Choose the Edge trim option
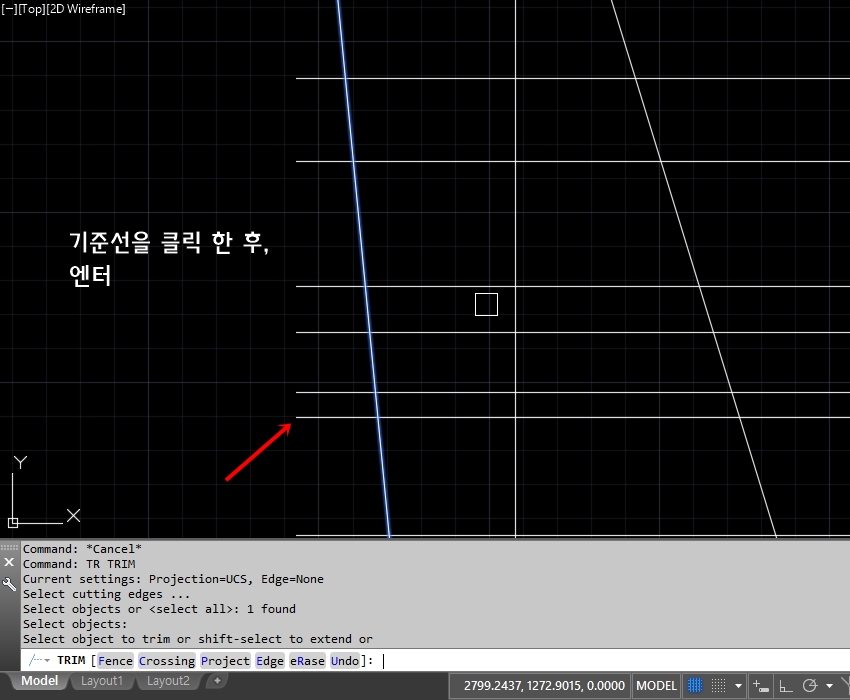The width and height of the screenshot is (850, 700). pos(270,660)
